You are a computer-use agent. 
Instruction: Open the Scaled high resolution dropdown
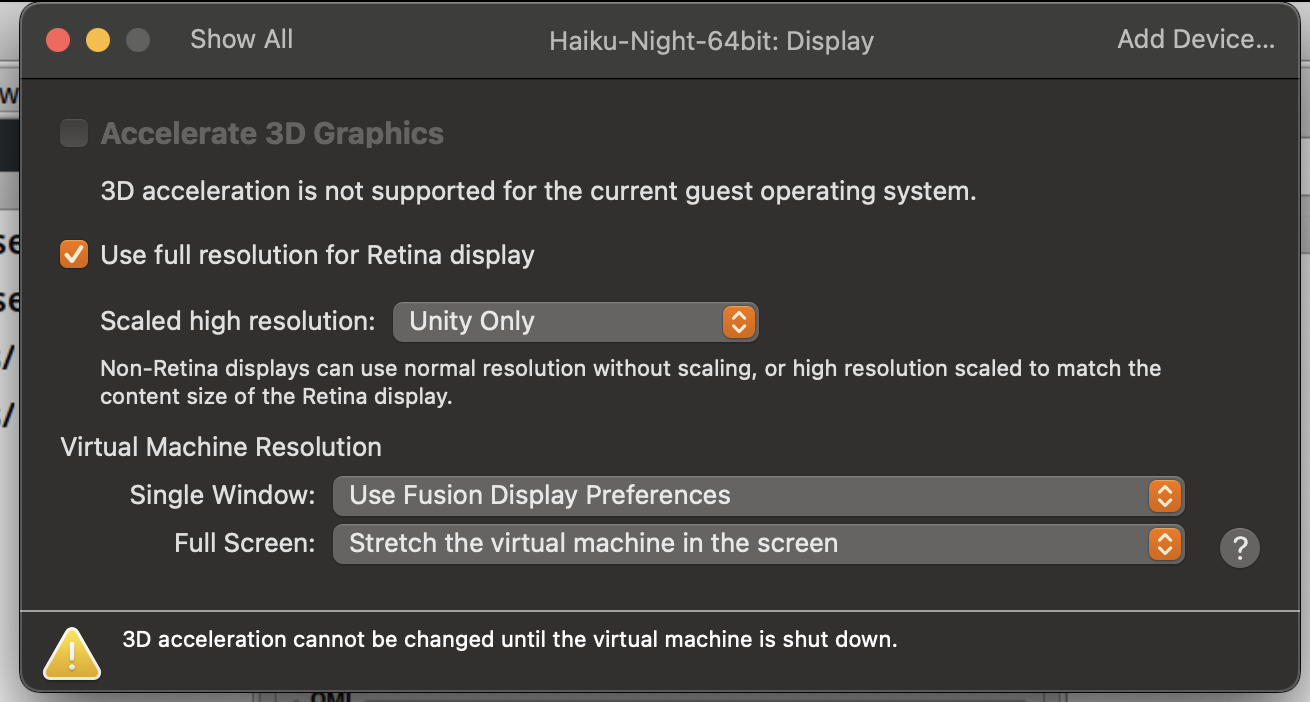(x=576, y=321)
